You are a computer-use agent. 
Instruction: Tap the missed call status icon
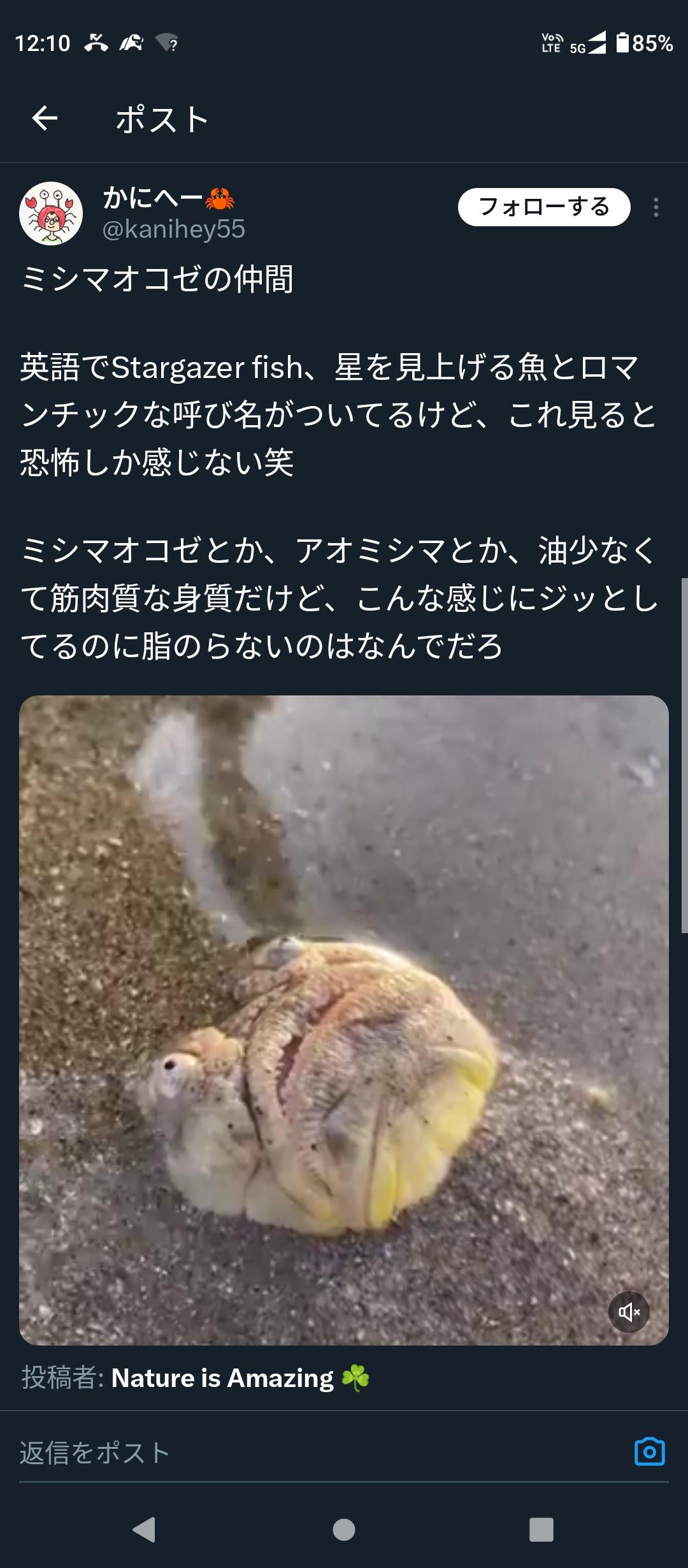96,43
